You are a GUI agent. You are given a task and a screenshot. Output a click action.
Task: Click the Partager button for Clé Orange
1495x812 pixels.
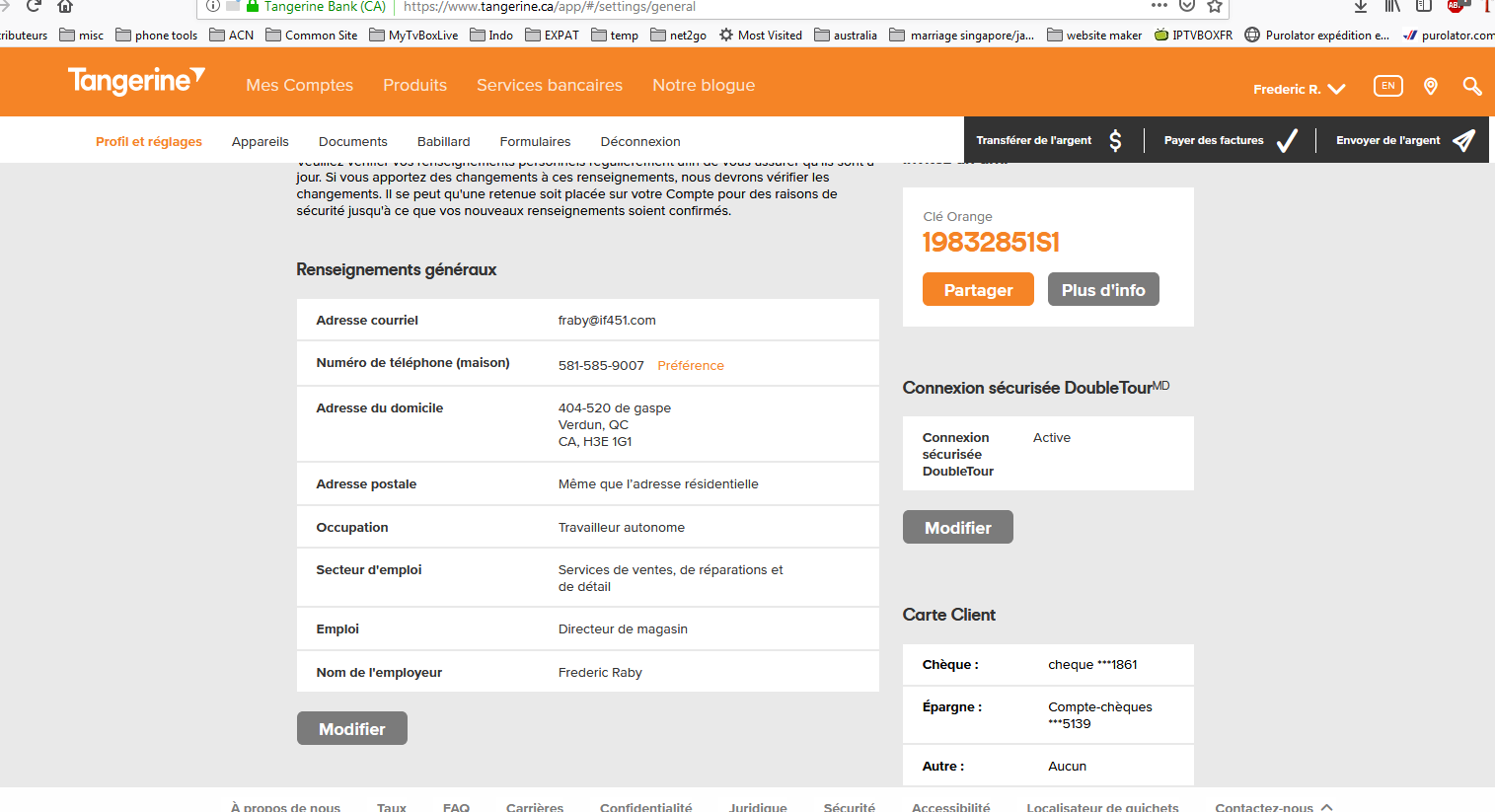(978, 289)
